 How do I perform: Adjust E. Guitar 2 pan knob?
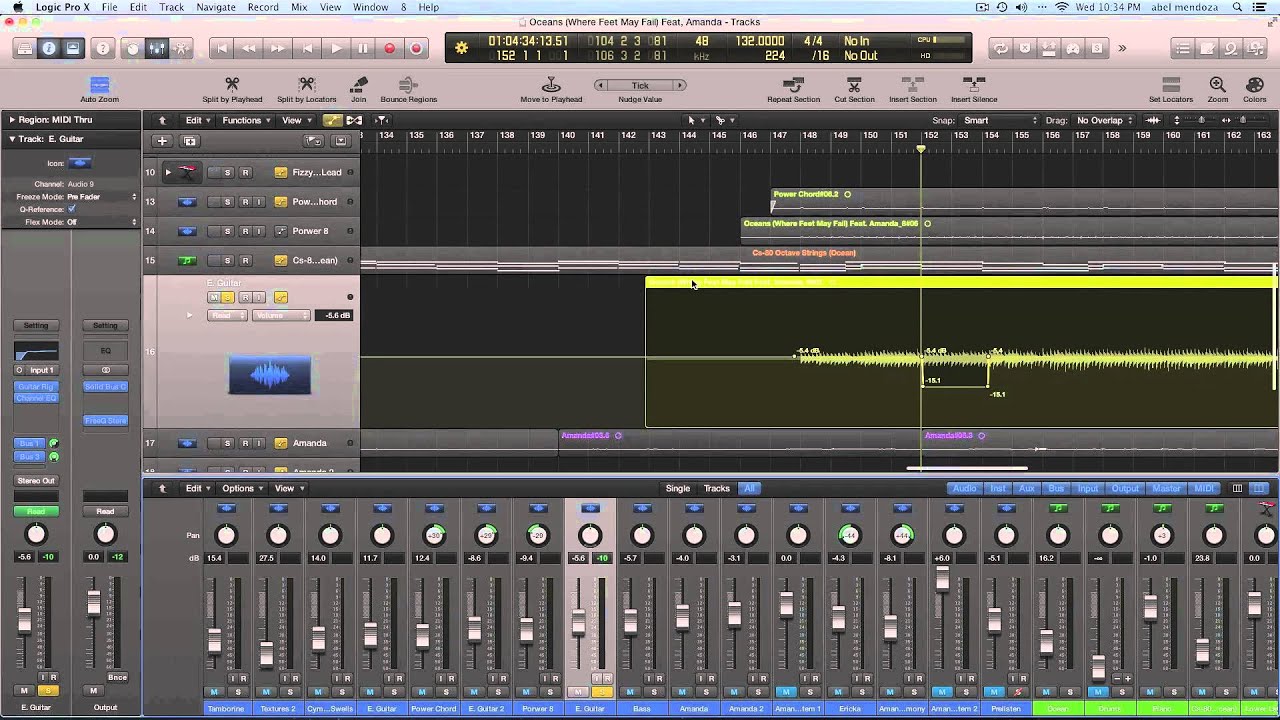[486, 535]
